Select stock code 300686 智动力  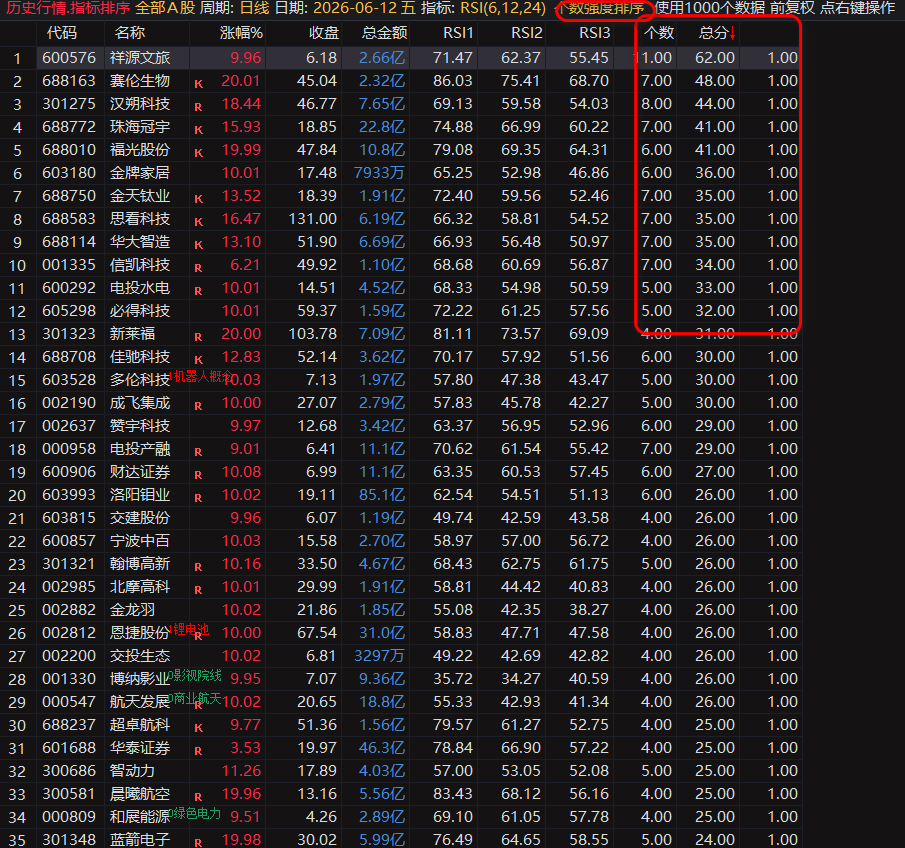(69, 771)
